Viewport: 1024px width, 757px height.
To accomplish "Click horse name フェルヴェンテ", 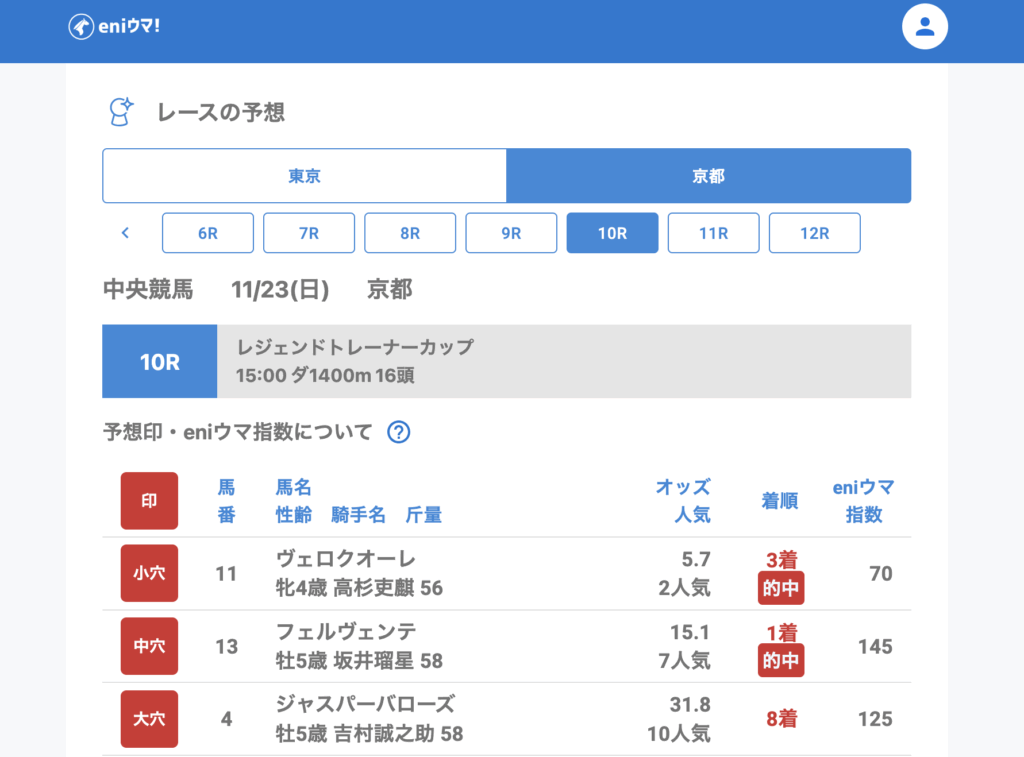I will point(346,631).
